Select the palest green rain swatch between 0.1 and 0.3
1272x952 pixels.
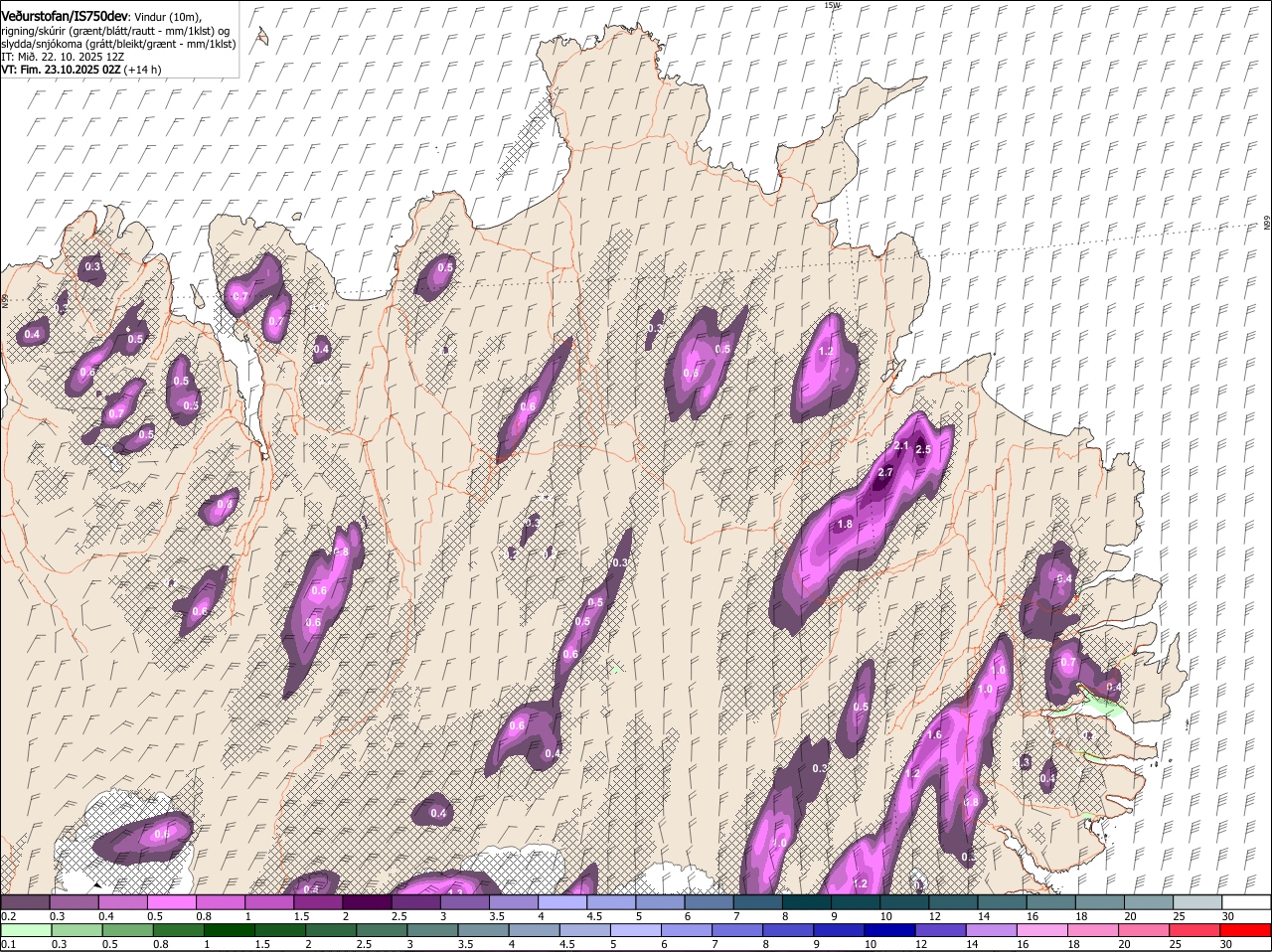(x=26, y=930)
